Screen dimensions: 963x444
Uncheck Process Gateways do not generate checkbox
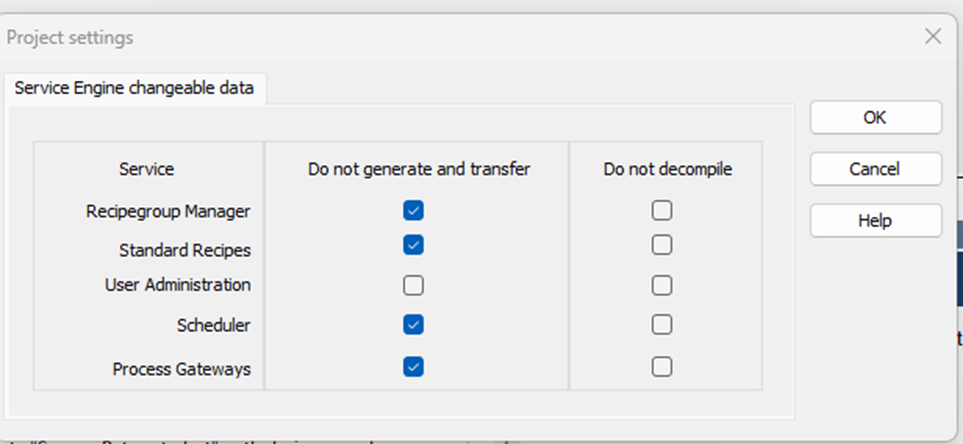pos(414,367)
